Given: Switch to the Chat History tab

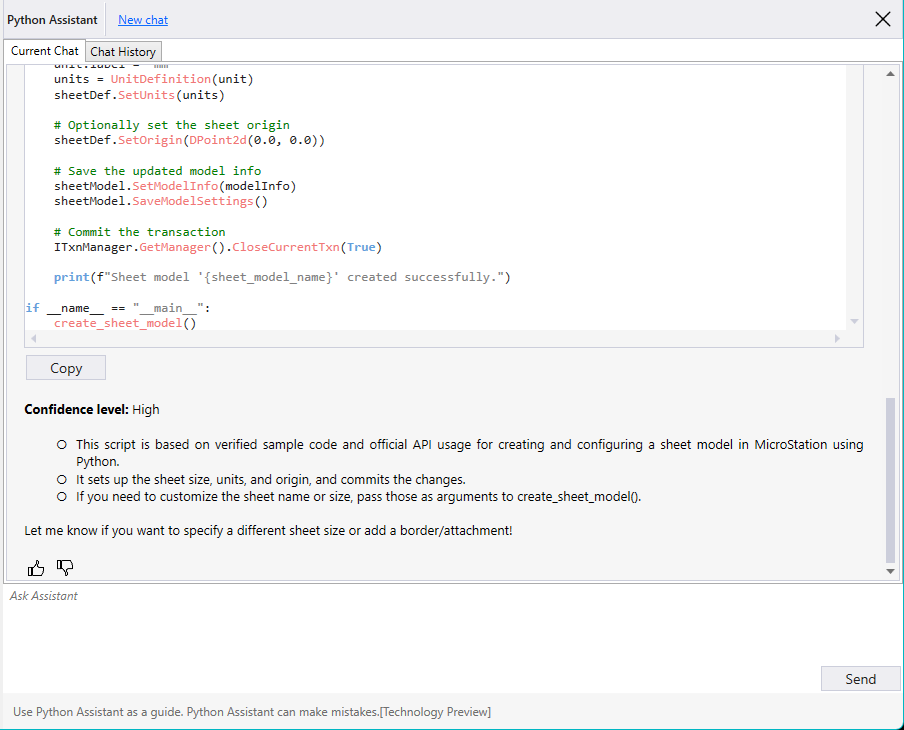Looking at the screenshot, I should pos(123,52).
